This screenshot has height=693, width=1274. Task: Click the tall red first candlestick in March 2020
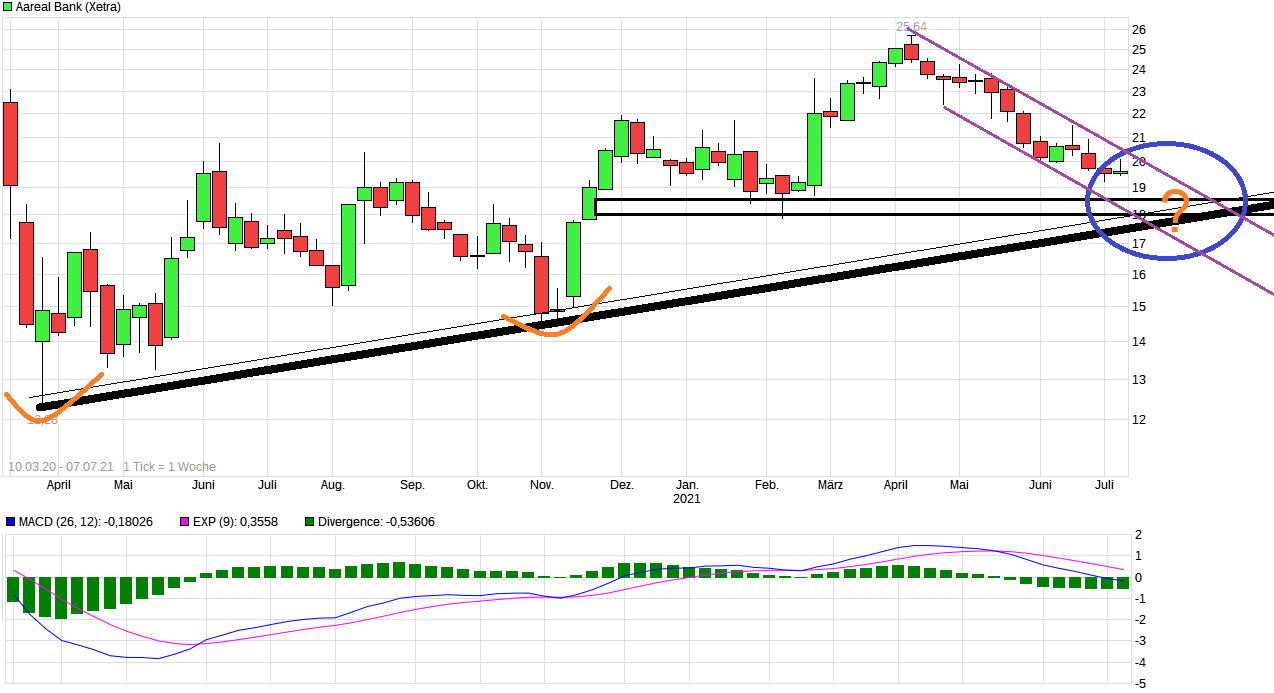coord(10,143)
